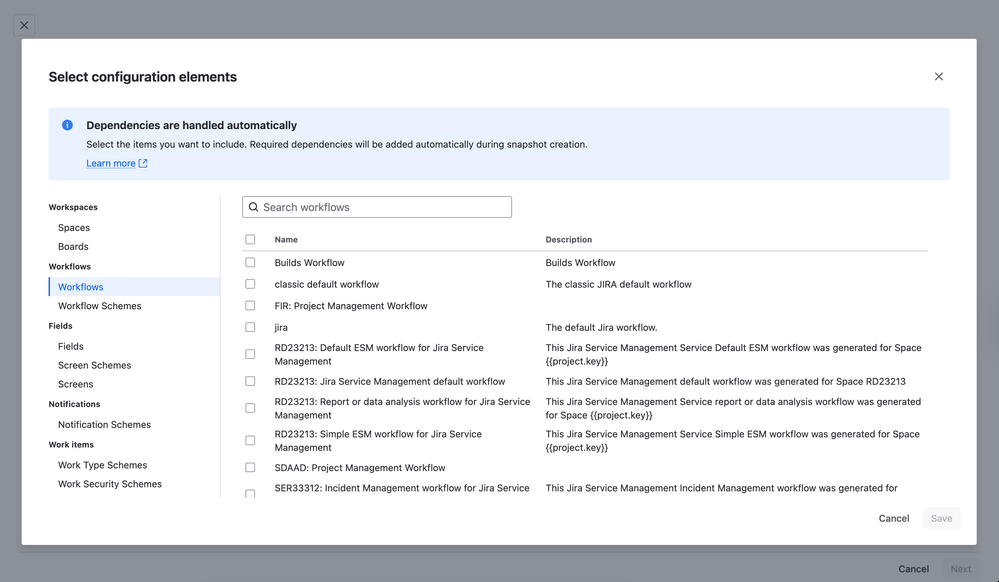The height and width of the screenshot is (582, 999).
Task: Click the 'classic default workflow' name
Action: click(327, 284)
